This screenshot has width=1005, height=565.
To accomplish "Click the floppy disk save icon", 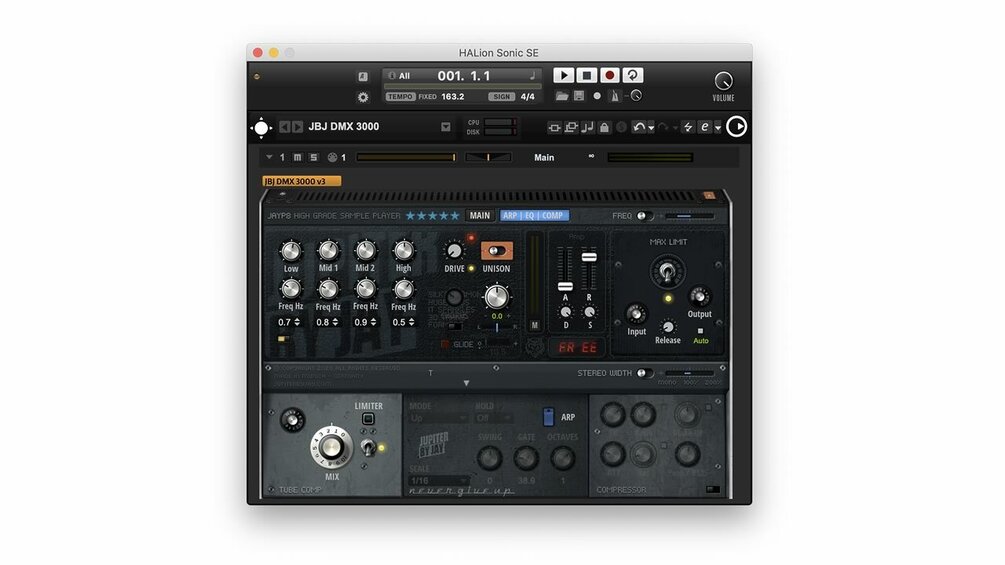I will 579,96.
